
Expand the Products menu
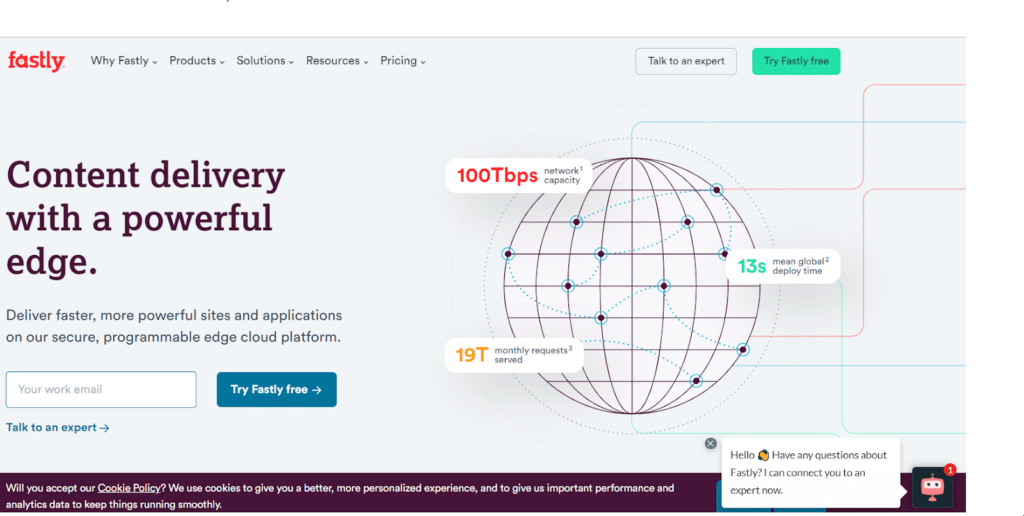197,61
